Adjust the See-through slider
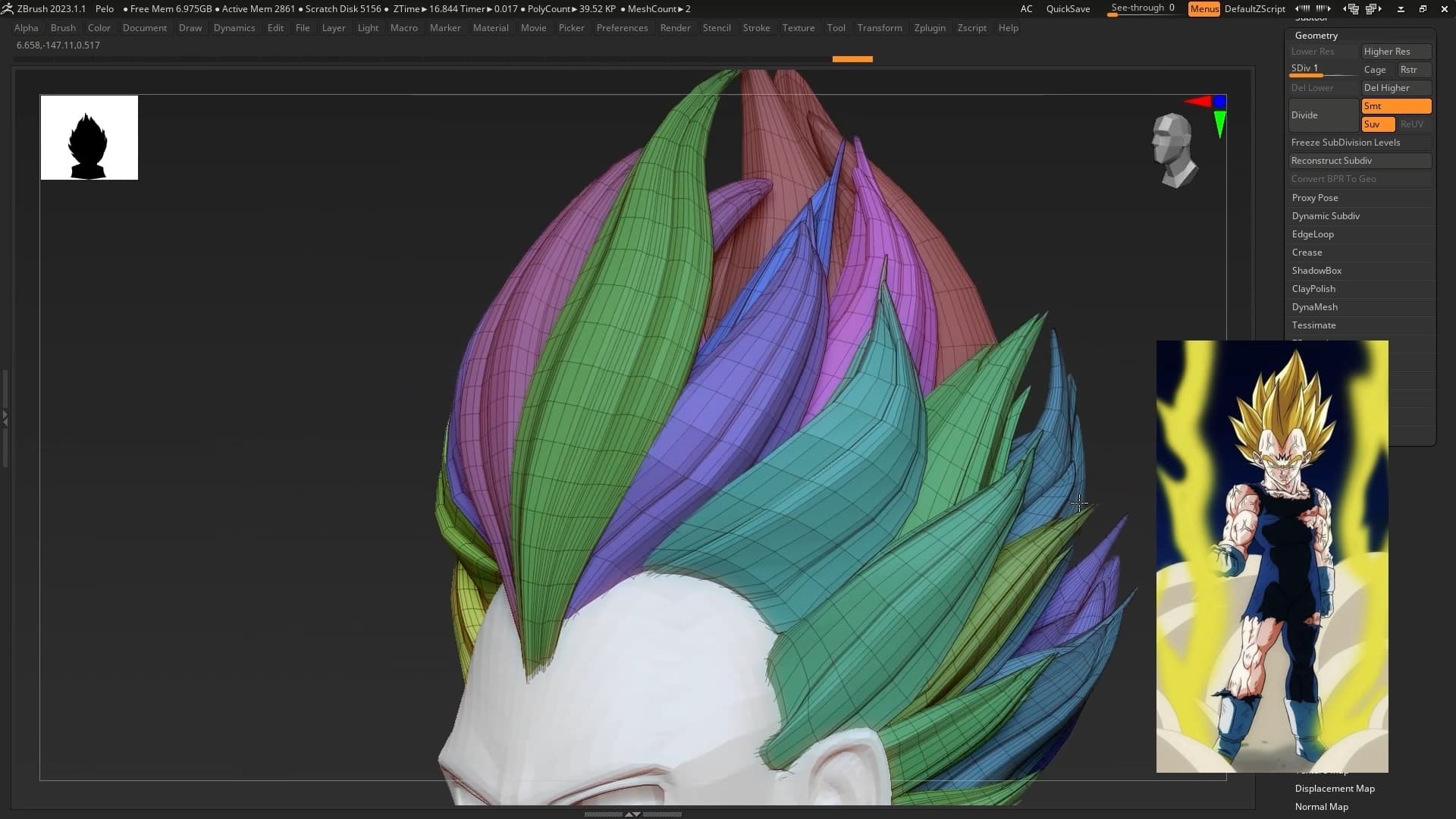This screenshot has height=819, width=1456. (1144, 8)
